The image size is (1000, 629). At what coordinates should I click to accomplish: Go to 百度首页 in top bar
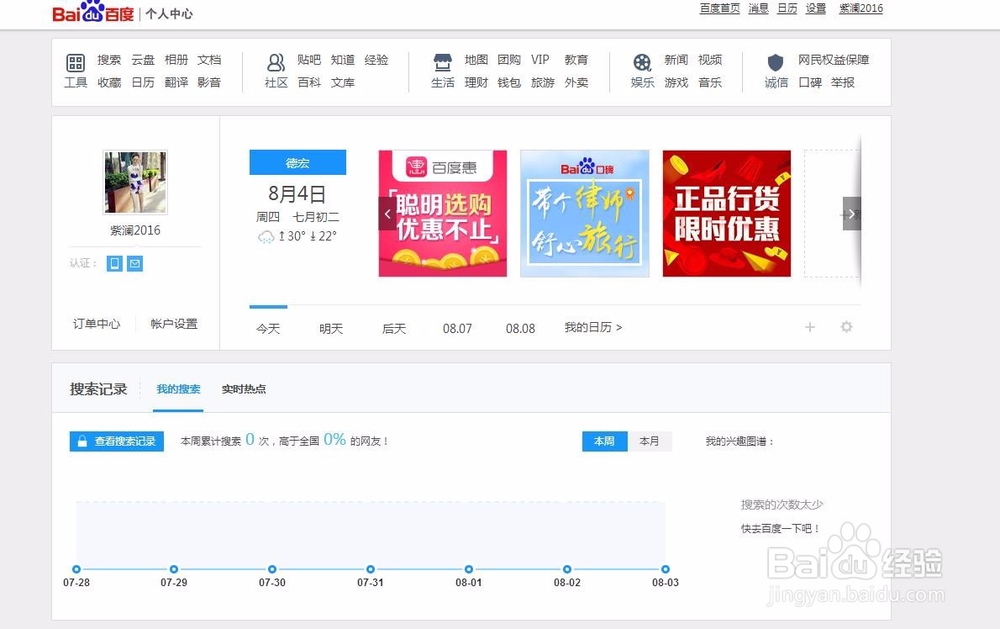click(719, 8)
